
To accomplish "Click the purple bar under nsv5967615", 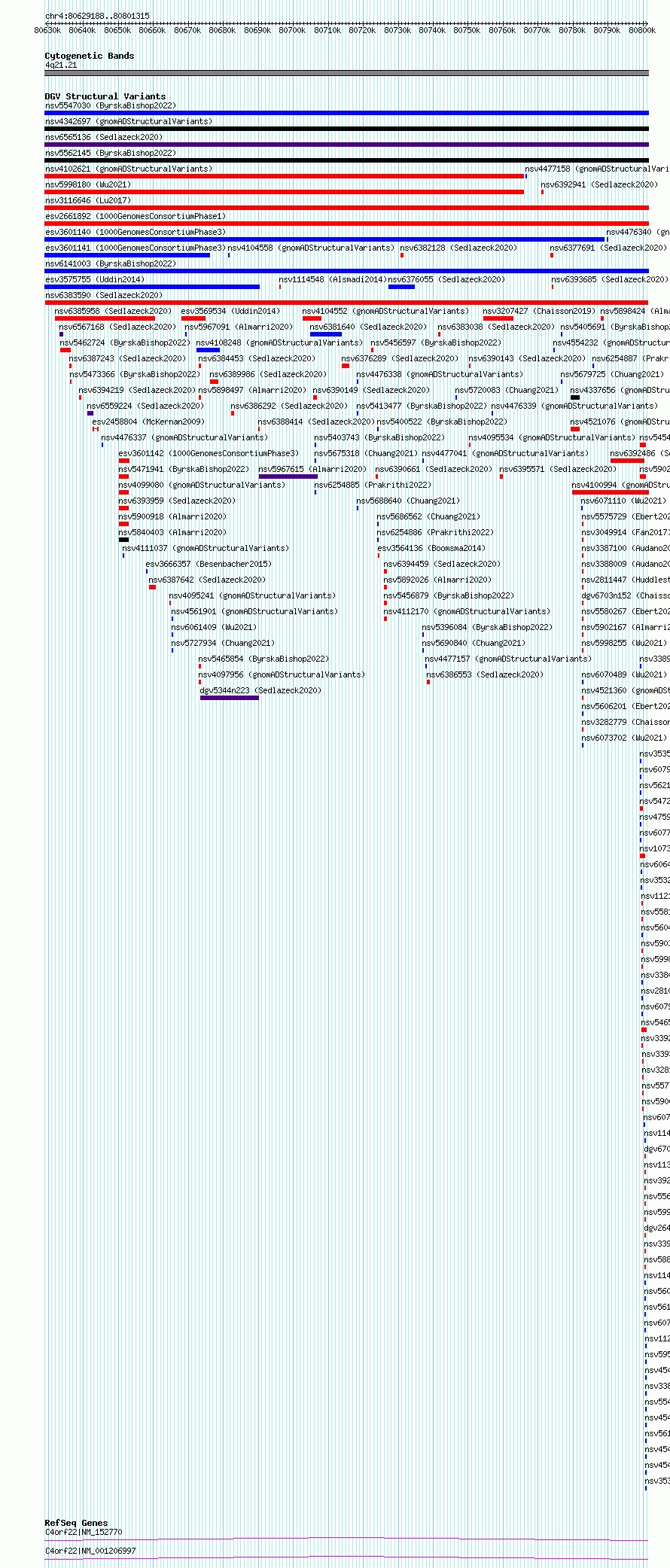I will coord(288,476).
